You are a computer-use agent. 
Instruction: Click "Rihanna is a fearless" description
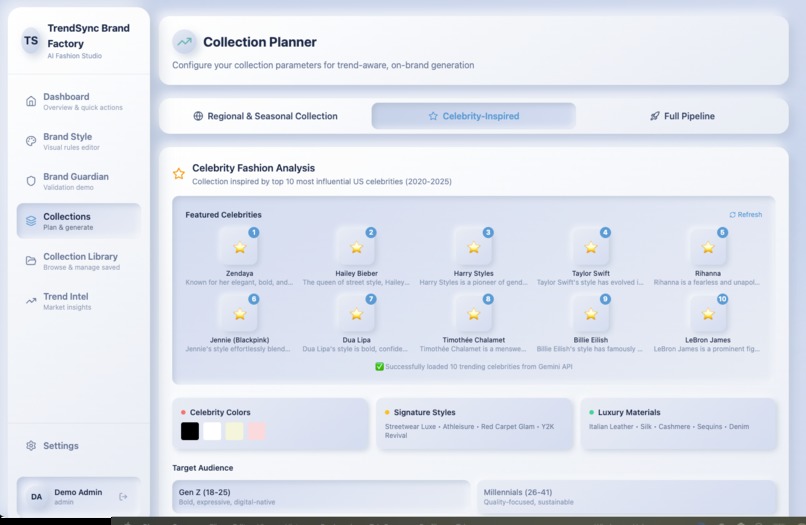pos(706,282)
